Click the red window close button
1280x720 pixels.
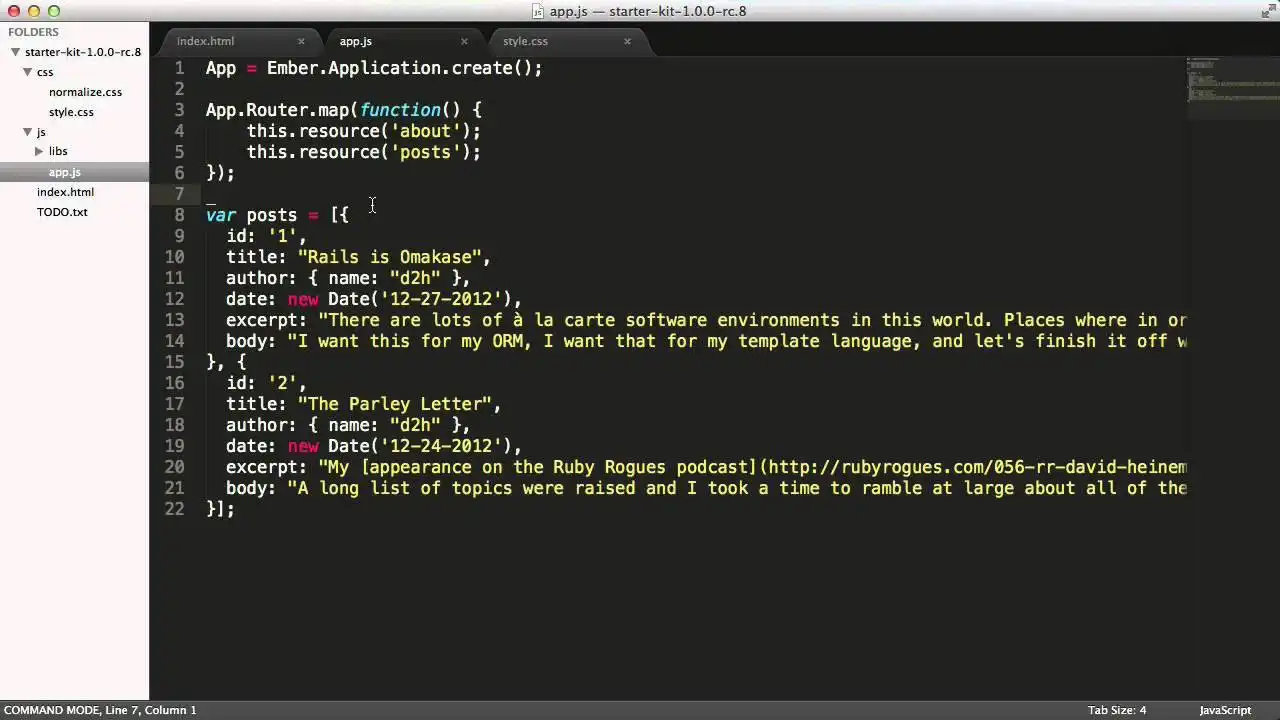[x=14, y=11]
